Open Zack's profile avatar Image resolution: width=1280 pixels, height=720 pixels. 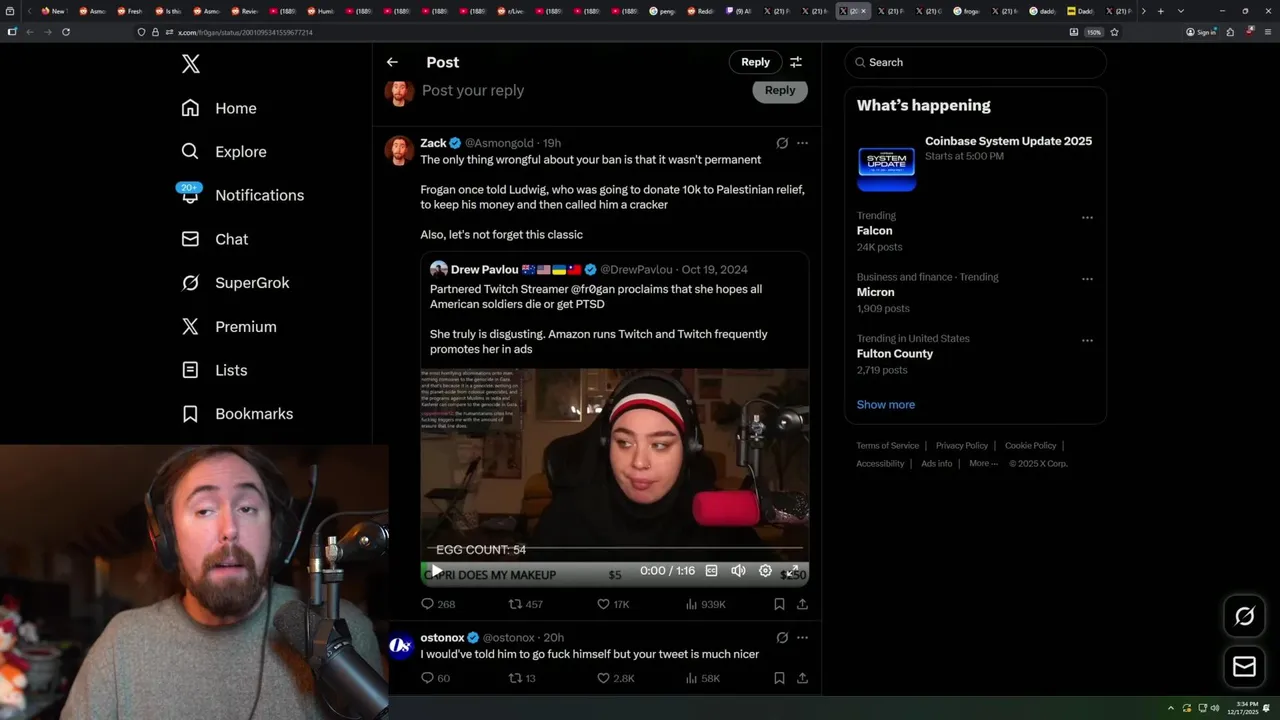click(x=399, y=150)
